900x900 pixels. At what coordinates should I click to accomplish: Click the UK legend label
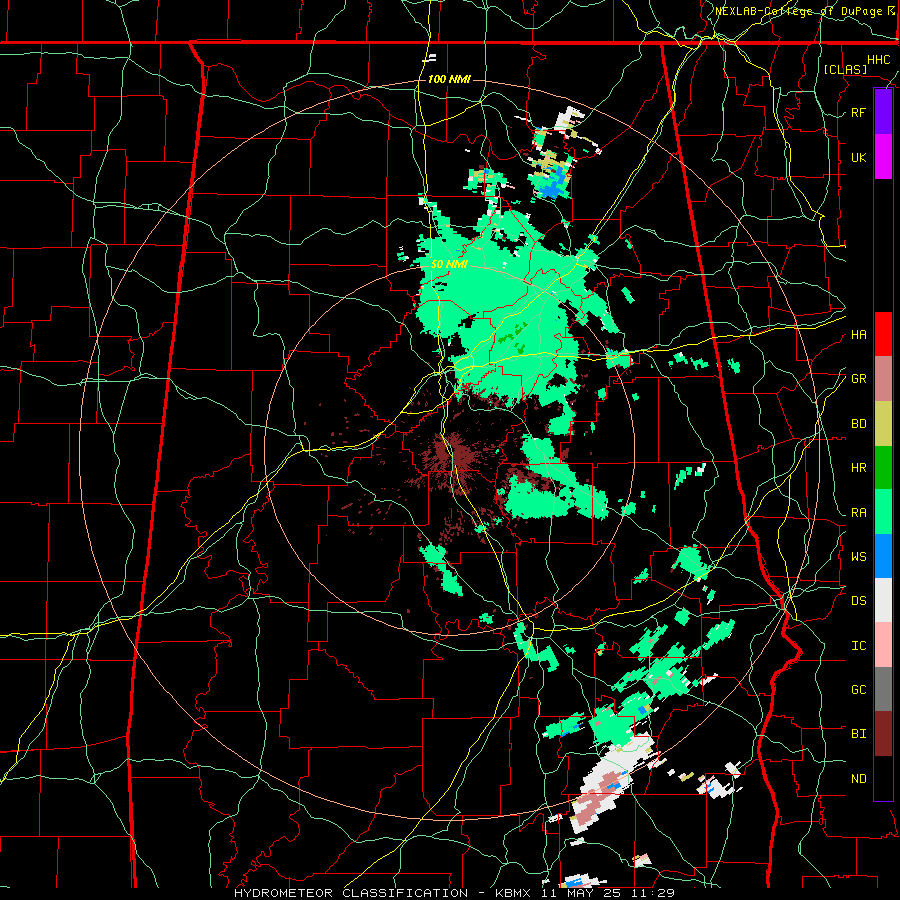858,157
